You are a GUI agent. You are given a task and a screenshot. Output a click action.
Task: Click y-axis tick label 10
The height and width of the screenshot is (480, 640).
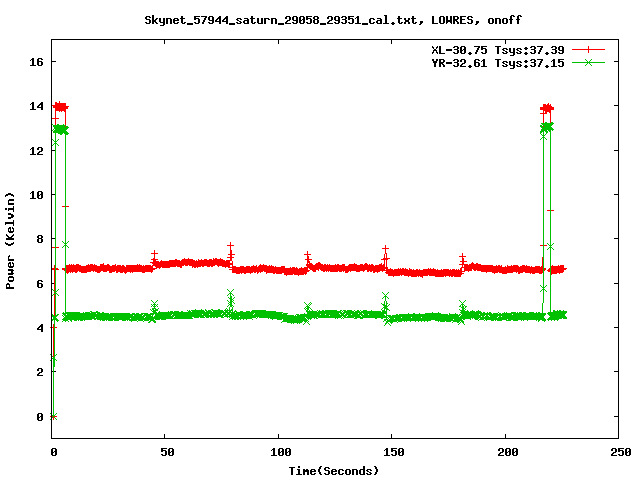pos(36,195)
